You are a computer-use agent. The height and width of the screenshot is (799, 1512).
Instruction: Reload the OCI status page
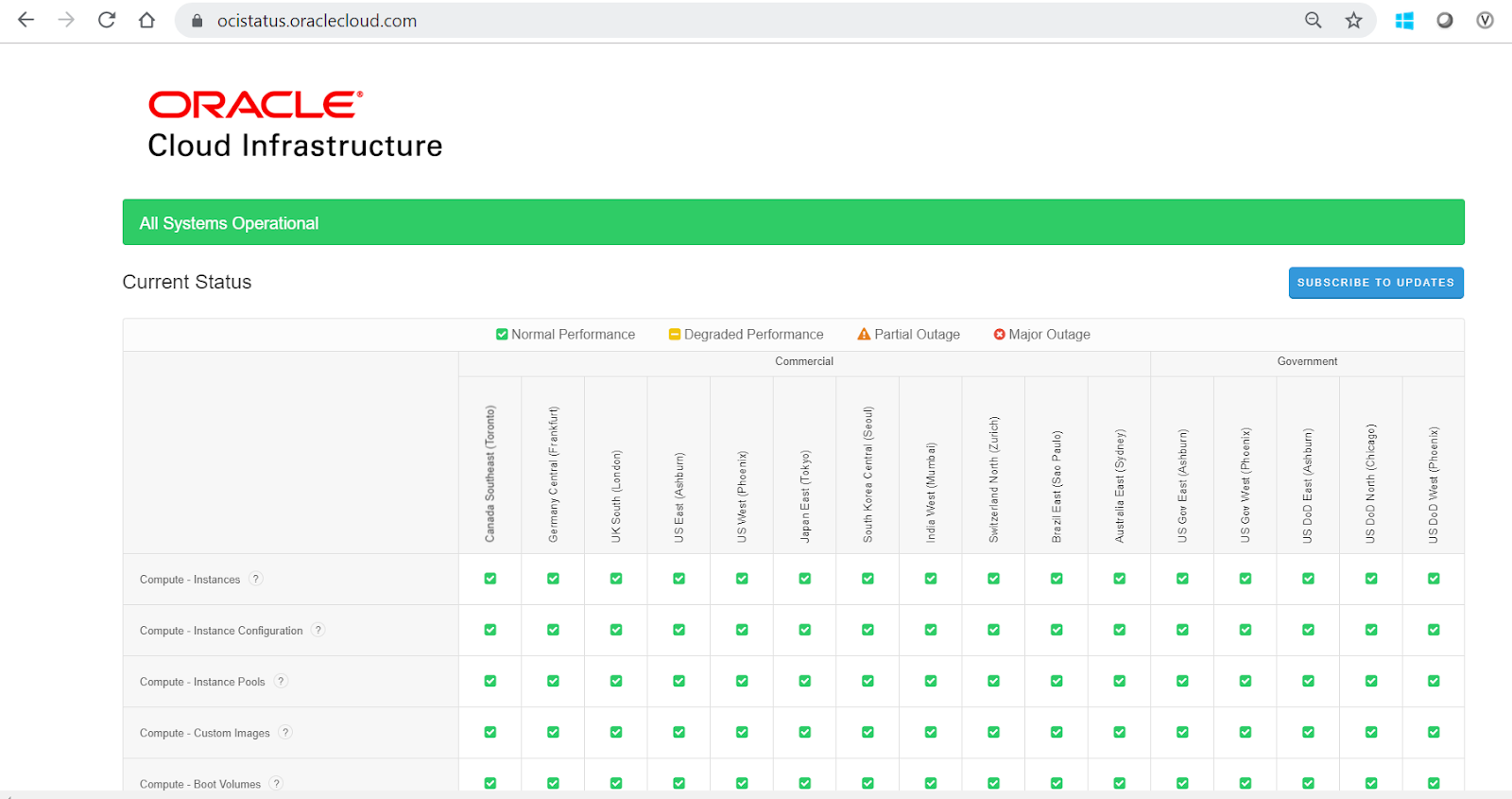(x=107, y=20)
